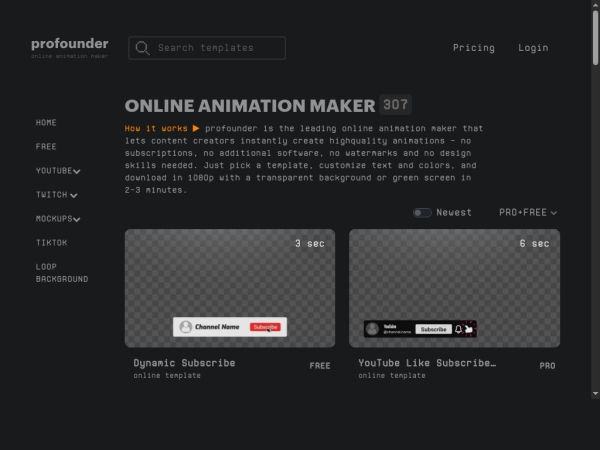
Task: Click the 307 template count badge
Action: point(395,104)
